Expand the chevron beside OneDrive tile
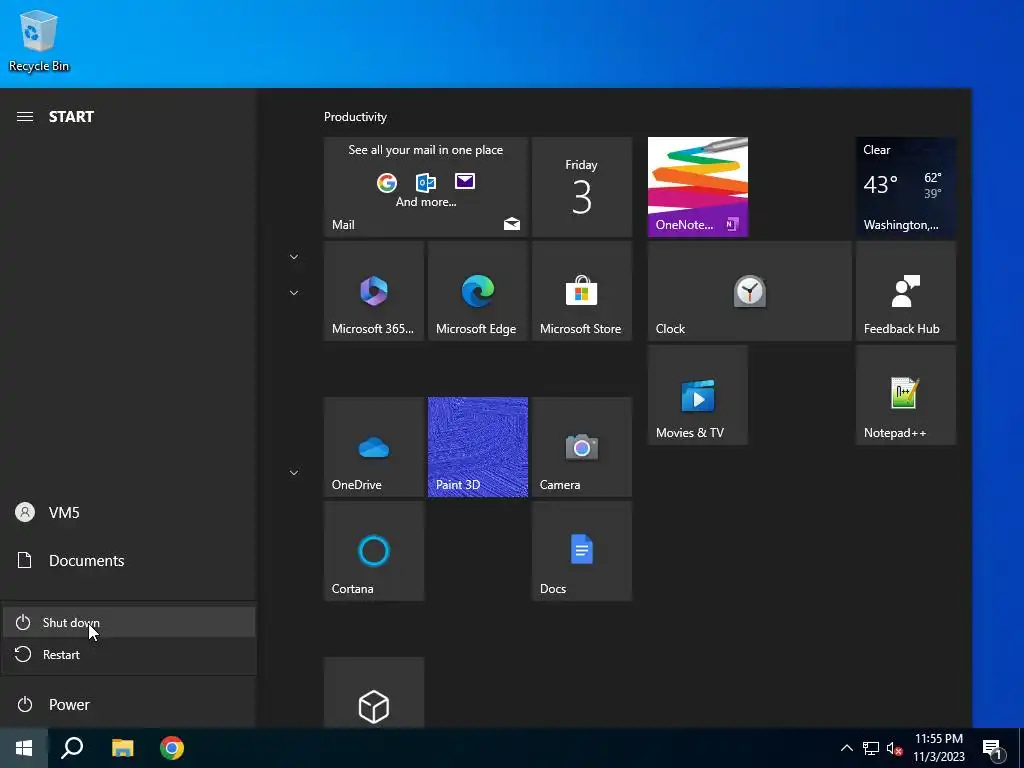 click(x=294, y=472)
